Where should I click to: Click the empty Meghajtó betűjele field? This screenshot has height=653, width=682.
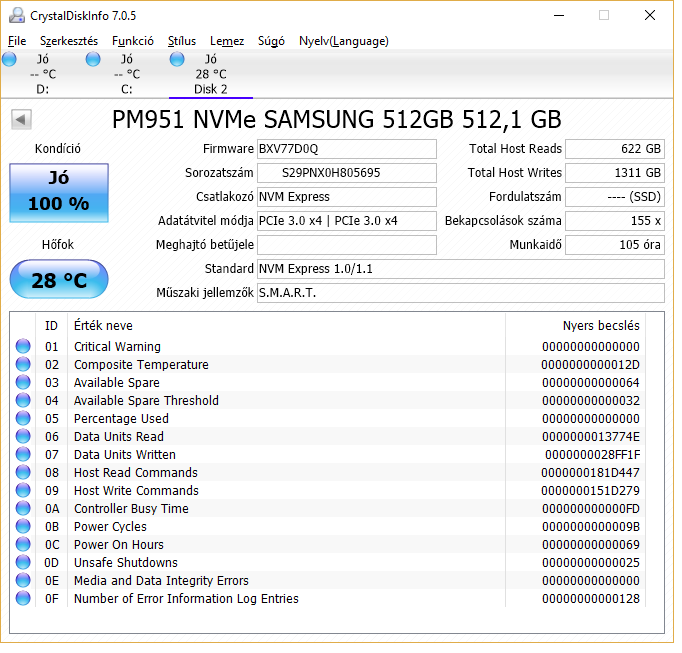tap(347, 245)
